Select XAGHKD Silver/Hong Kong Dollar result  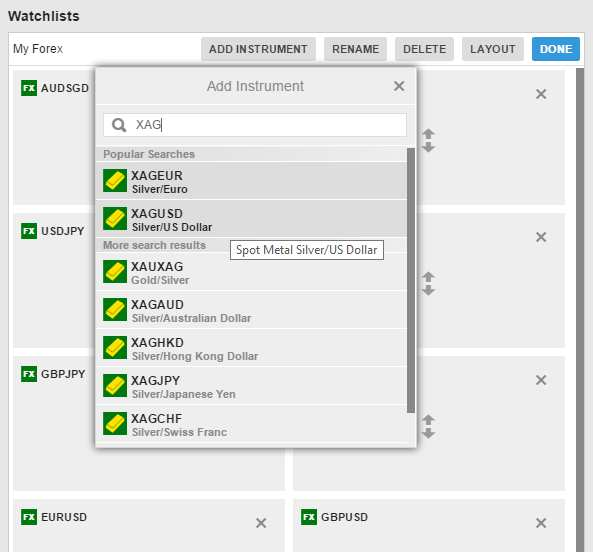251,348
